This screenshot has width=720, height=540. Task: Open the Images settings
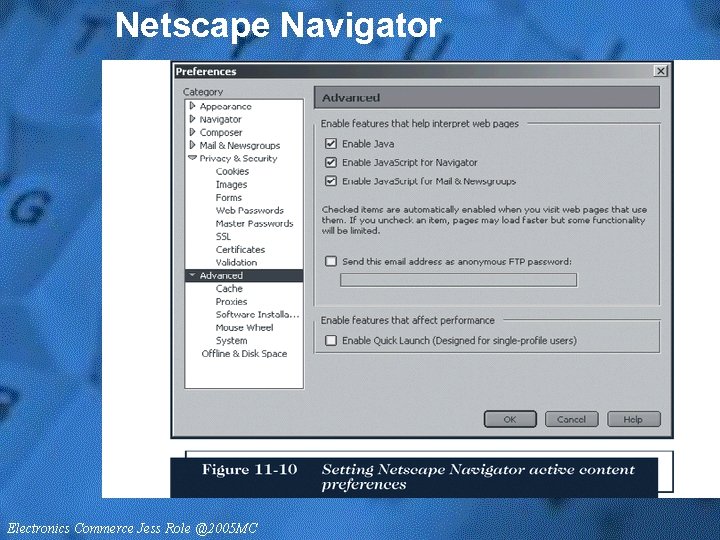[x=231, y=185]
